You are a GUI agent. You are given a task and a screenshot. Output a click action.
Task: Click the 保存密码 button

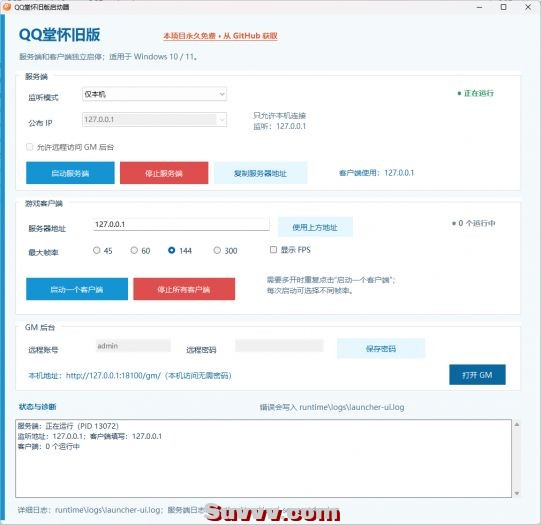(381, 349)
